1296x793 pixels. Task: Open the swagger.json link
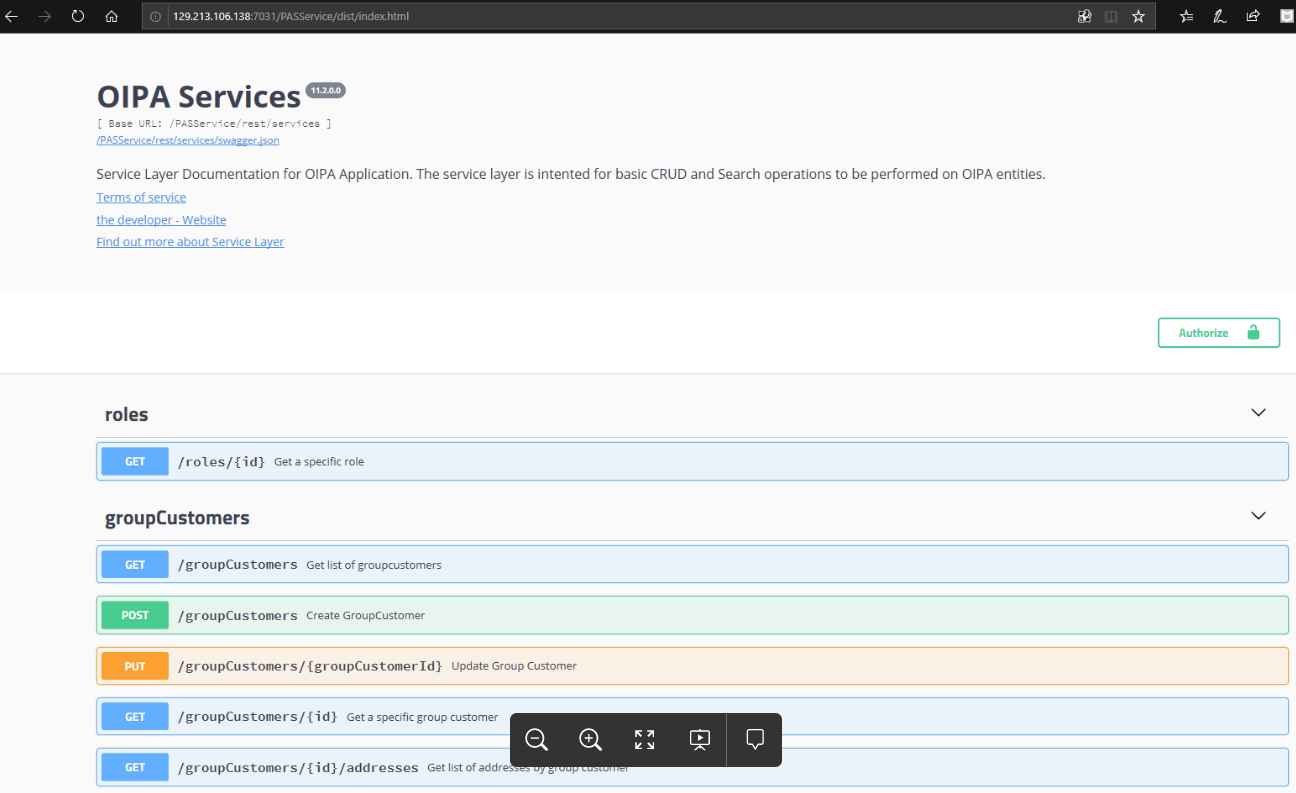click(188, 140)
